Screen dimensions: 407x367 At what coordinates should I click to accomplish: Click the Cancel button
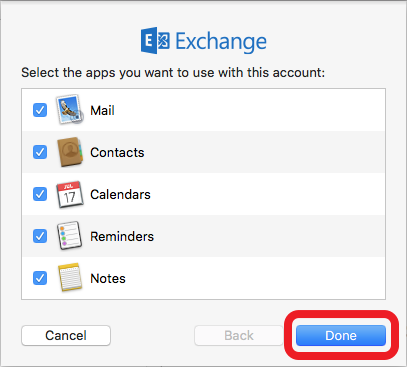tap(66, 335)
